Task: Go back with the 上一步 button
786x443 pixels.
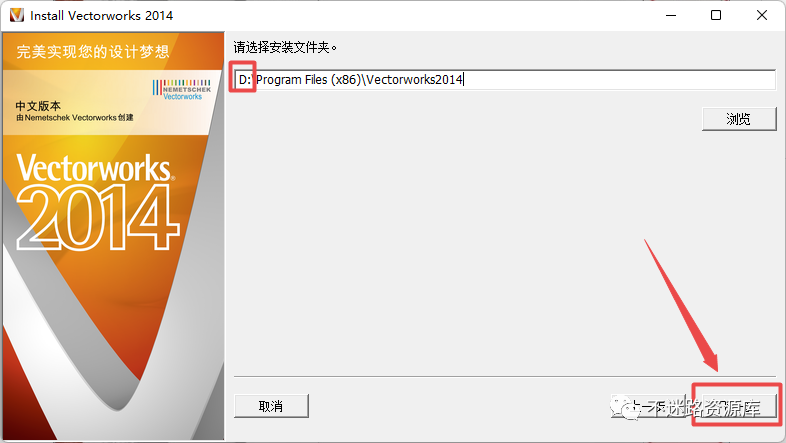Action: tap(648, 406)
